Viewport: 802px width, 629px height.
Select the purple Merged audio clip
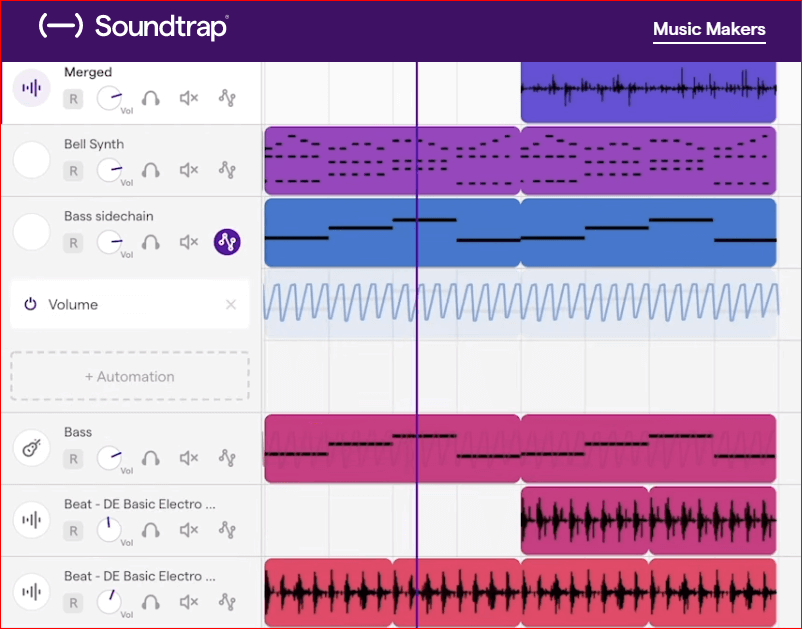coord(648,90)
